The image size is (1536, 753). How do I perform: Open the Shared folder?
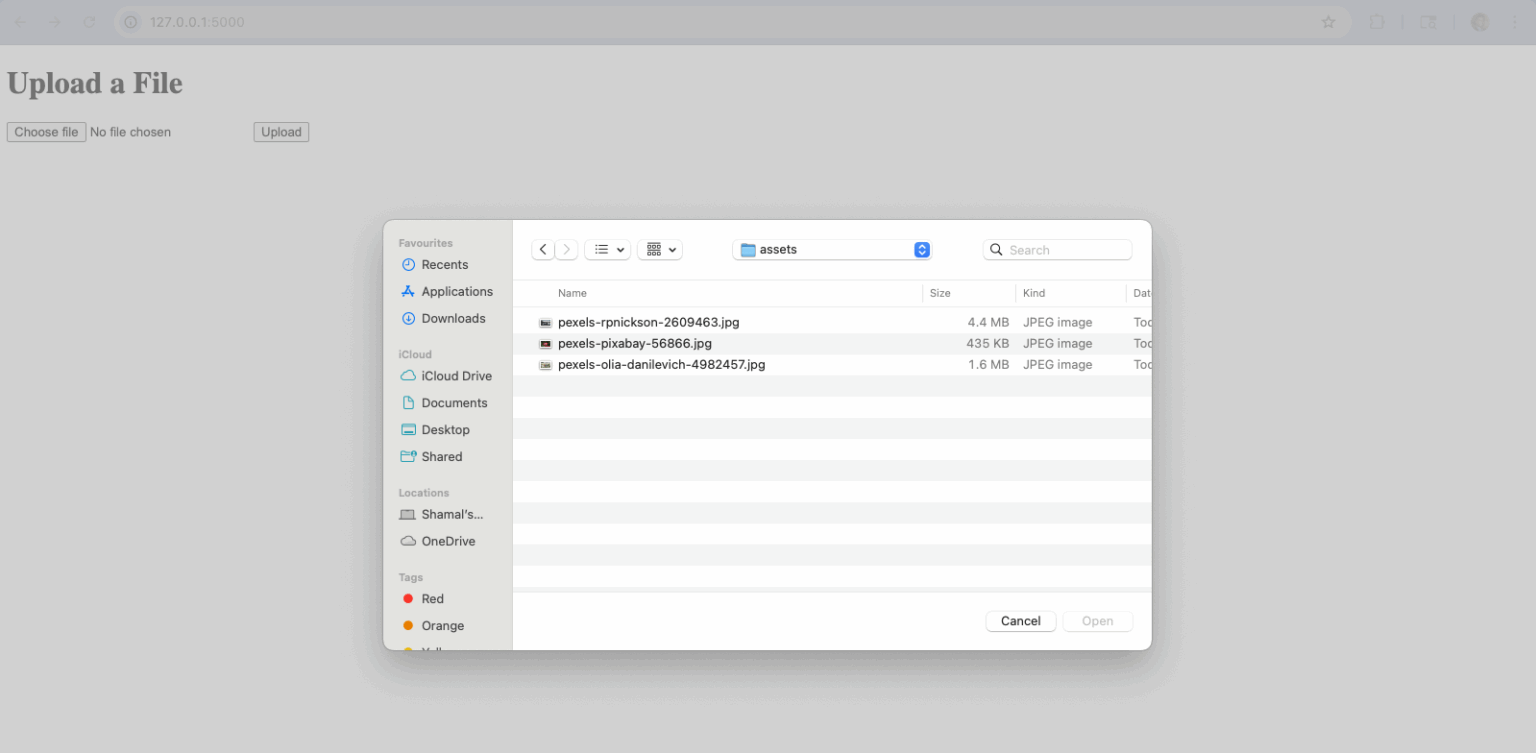[x=441, y=456]
